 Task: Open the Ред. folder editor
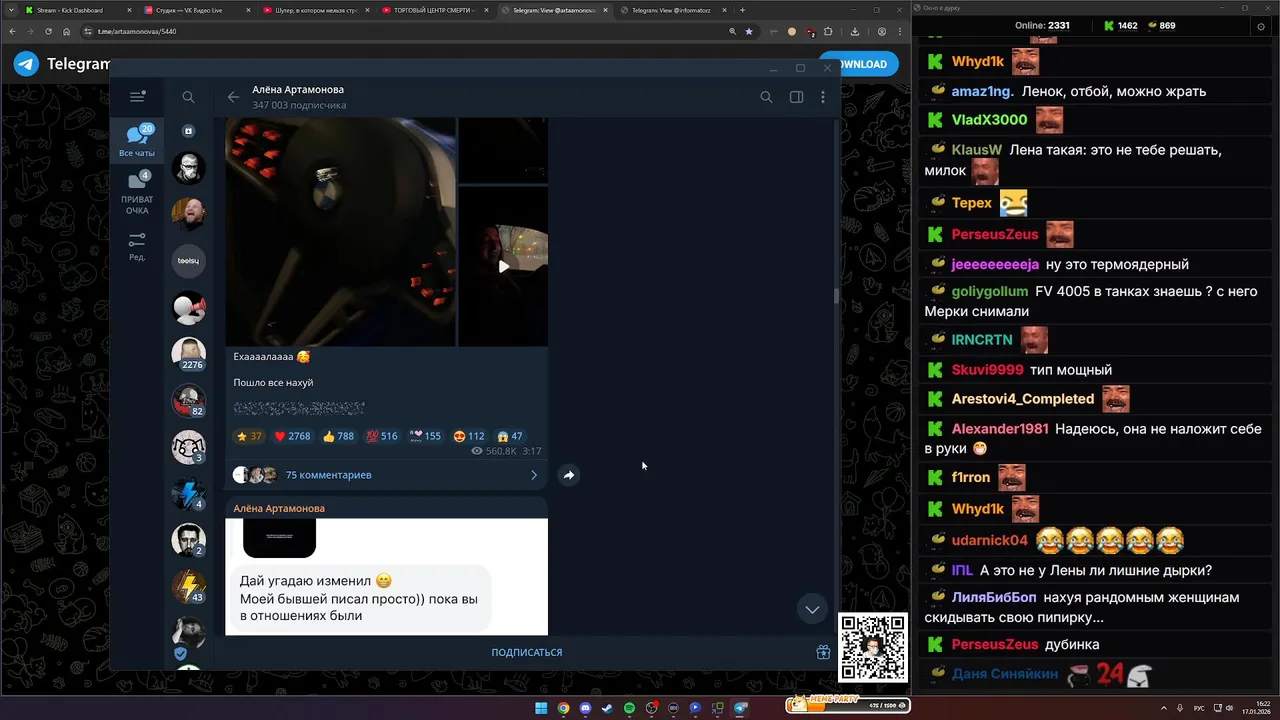(x=137, y=247)
